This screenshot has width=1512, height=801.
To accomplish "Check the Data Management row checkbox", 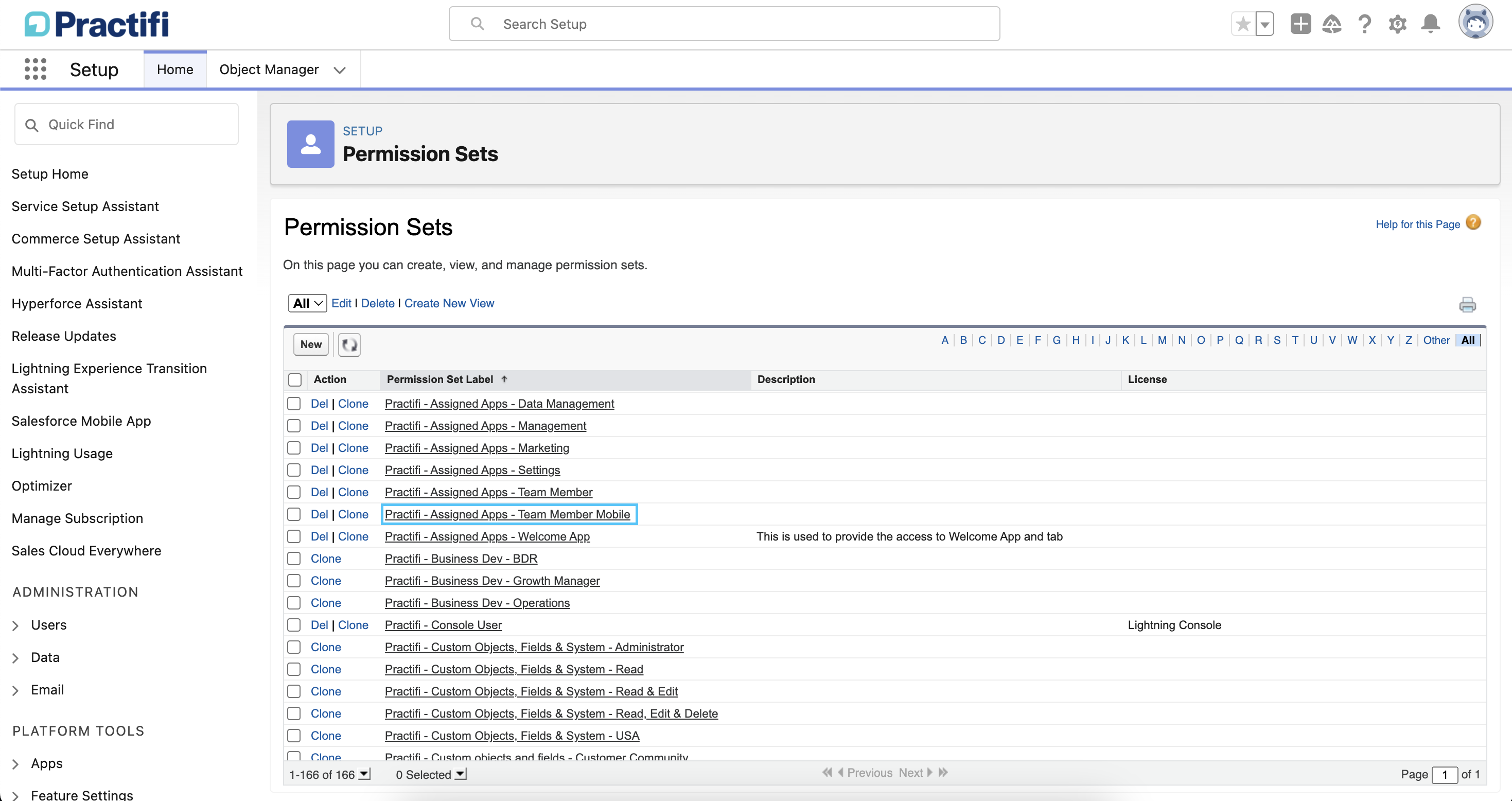I will (293, 404).
